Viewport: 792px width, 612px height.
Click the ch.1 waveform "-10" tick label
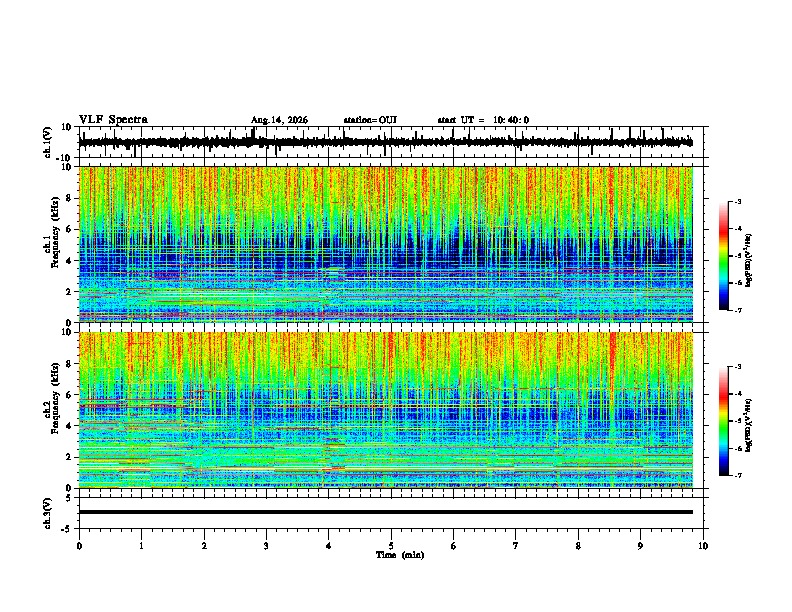[x=65, y=158]
